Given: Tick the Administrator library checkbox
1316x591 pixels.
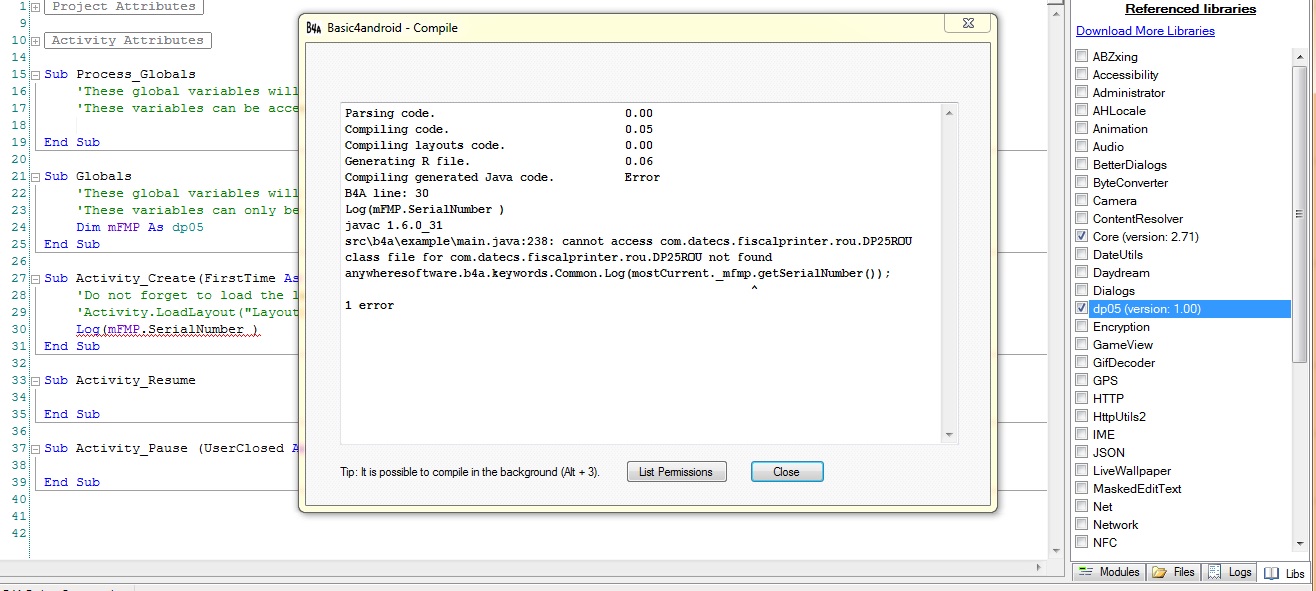Looking at the screenshot, I should point(1082,93).
